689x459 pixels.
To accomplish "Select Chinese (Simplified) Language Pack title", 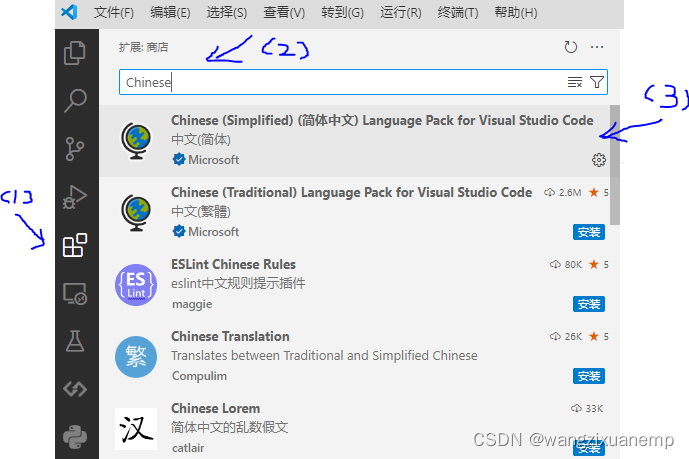I will coord(382,120).
